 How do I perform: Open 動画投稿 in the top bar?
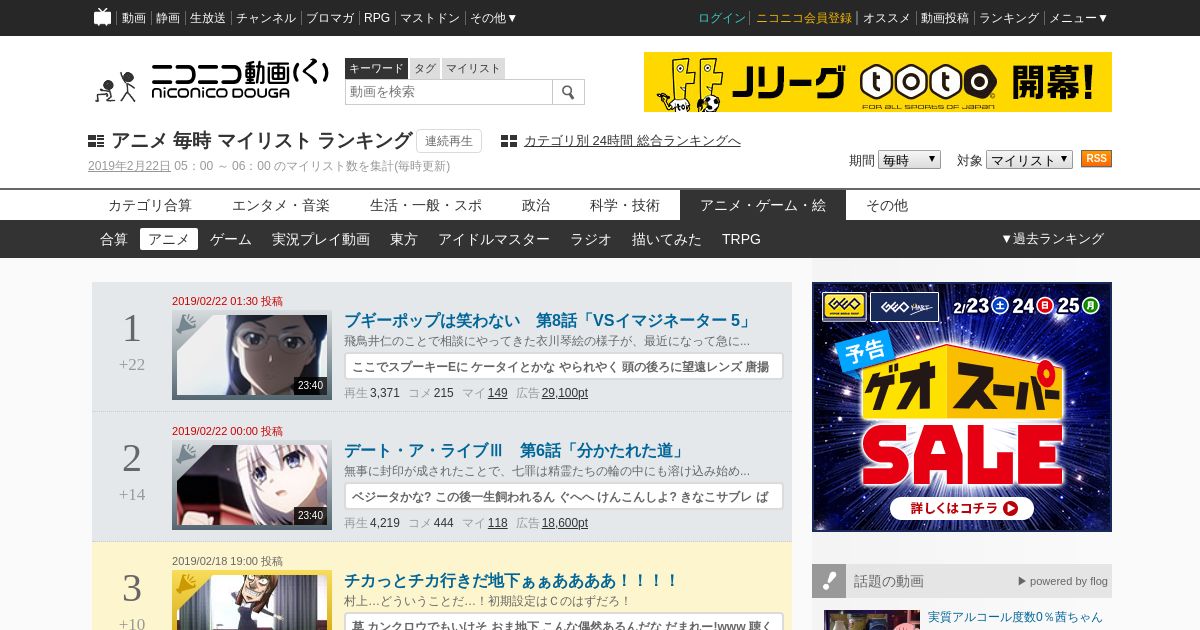point(945,18)
